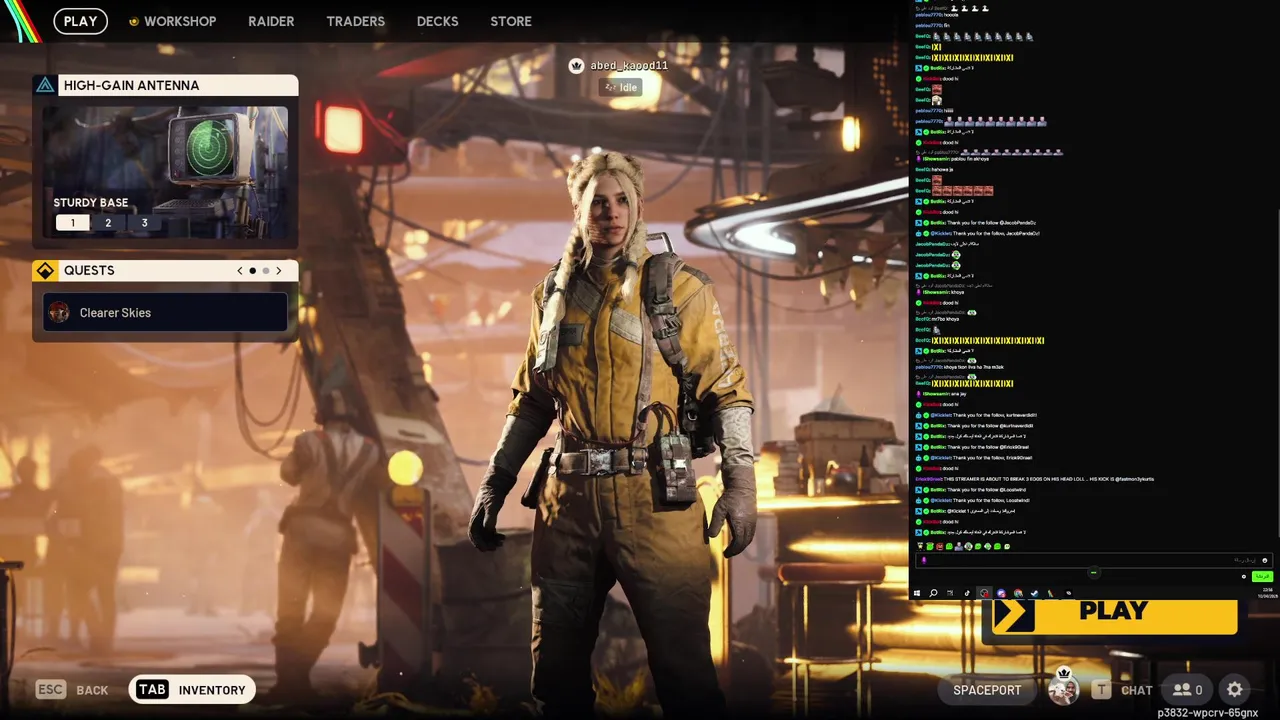Open the STORE tab
Viewport: 1280px width, 720px height.
click(x=511, y=21)
